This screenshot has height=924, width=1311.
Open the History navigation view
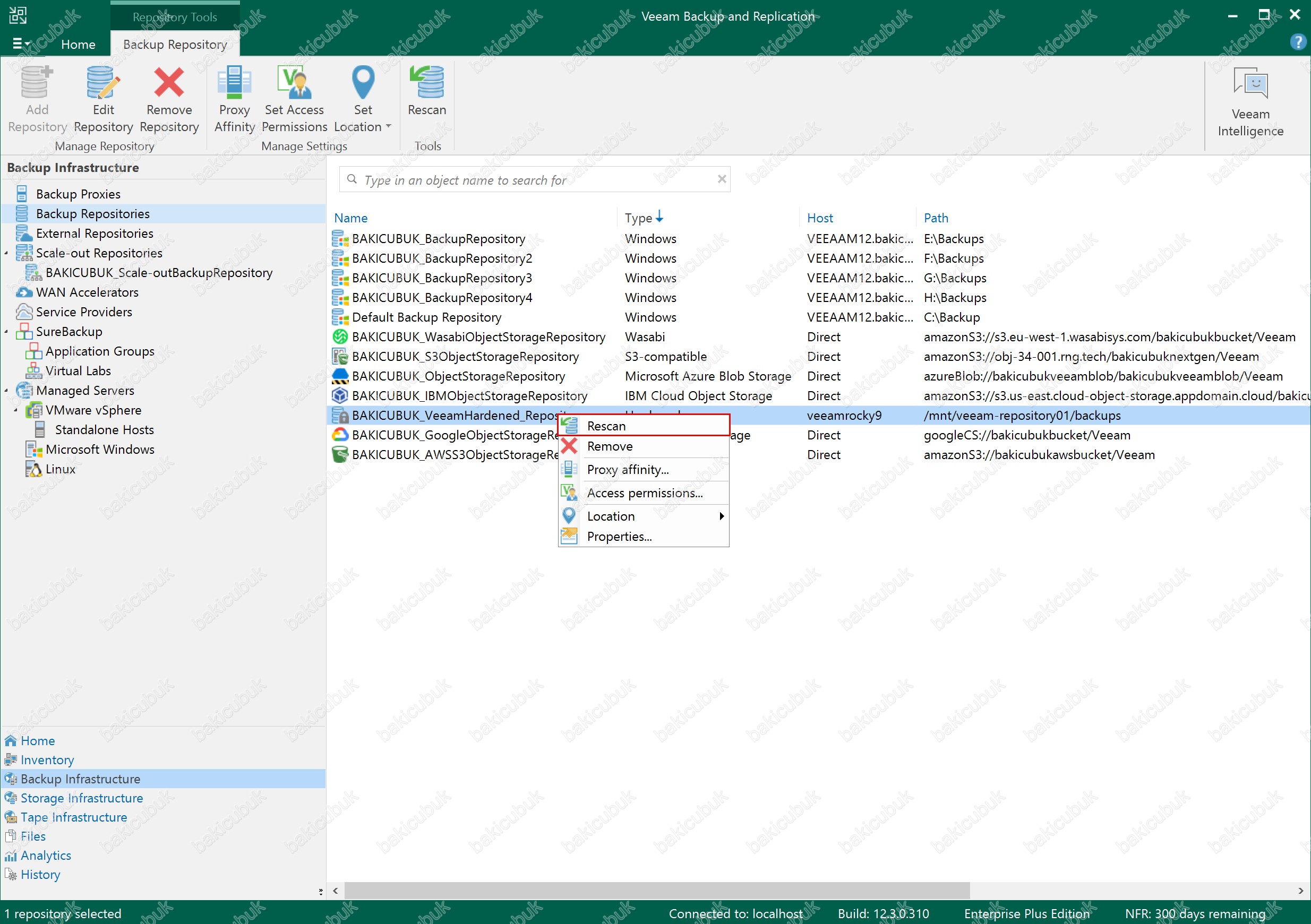tap(40, 875)
